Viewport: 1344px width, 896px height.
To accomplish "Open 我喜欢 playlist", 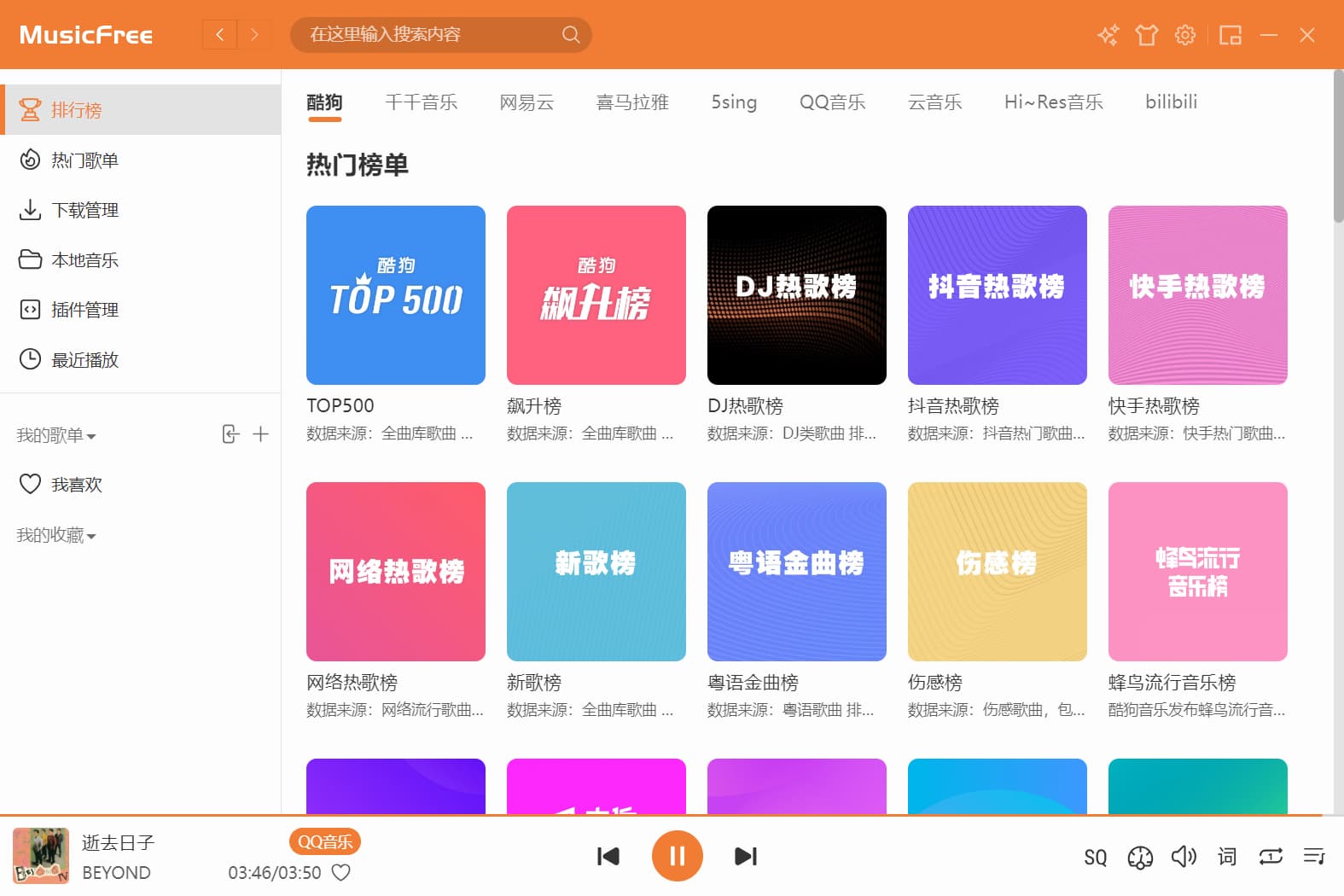I will [141, 485].
